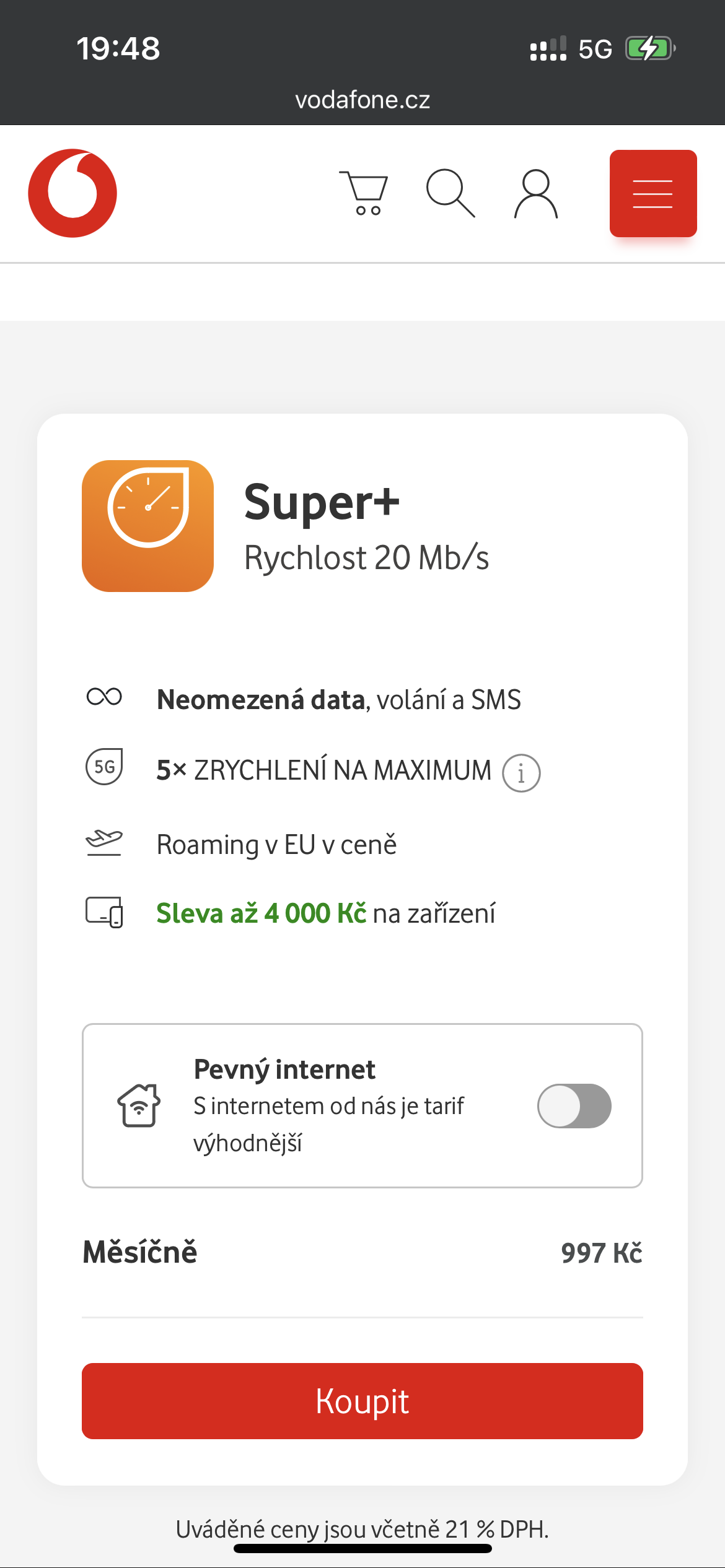Open the shopping cart icon
This screenshot has width=725, height=1568.
tap(364, 193)
